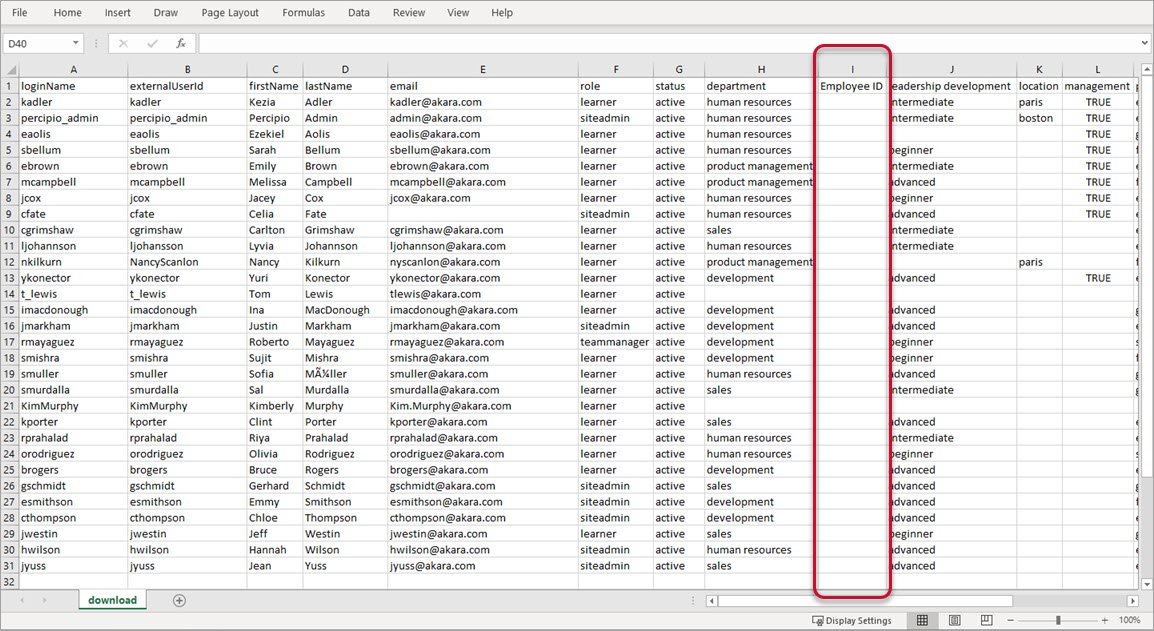Open the Name Box dropdown arrow
Viewport: 1154px width, 631px height.
pos(76,44)
